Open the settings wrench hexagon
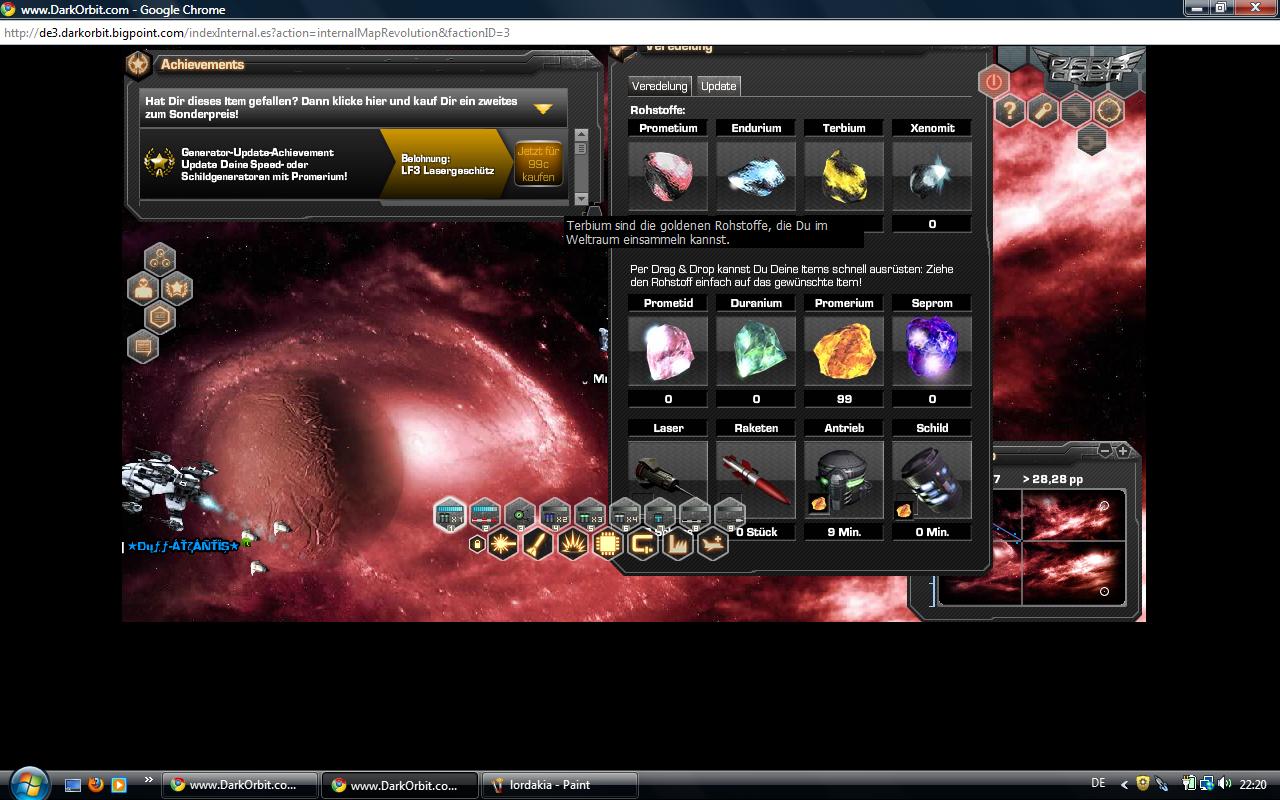The width and height of the screenshot is (1280, 800). (x=1043, y=111)
